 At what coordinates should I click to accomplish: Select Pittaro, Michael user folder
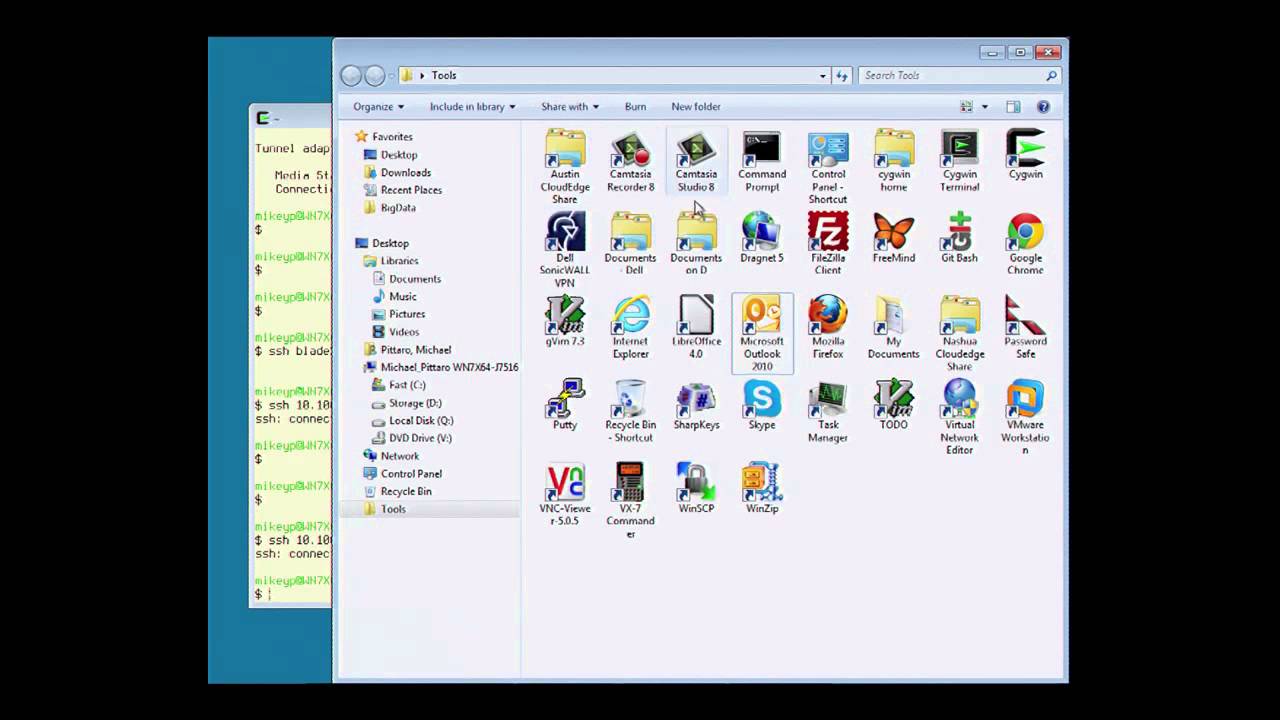415,350
